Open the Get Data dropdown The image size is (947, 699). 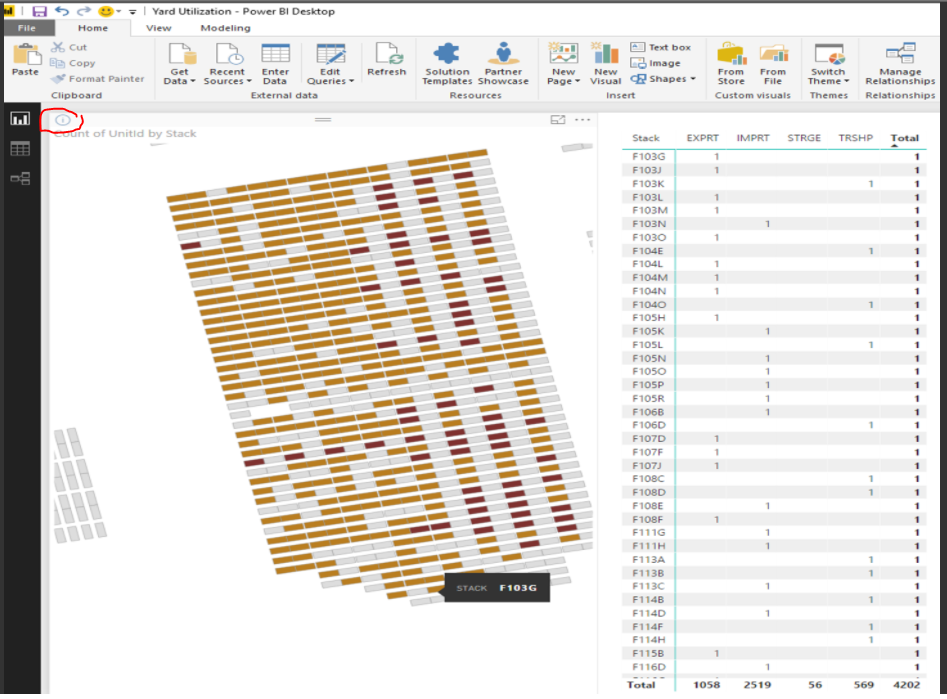179,63
